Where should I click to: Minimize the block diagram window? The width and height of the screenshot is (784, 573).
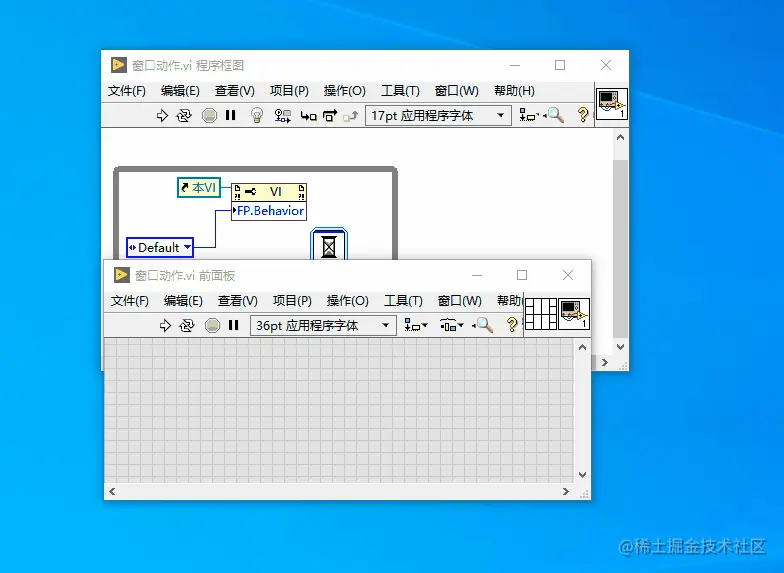[x=515, y=65]
